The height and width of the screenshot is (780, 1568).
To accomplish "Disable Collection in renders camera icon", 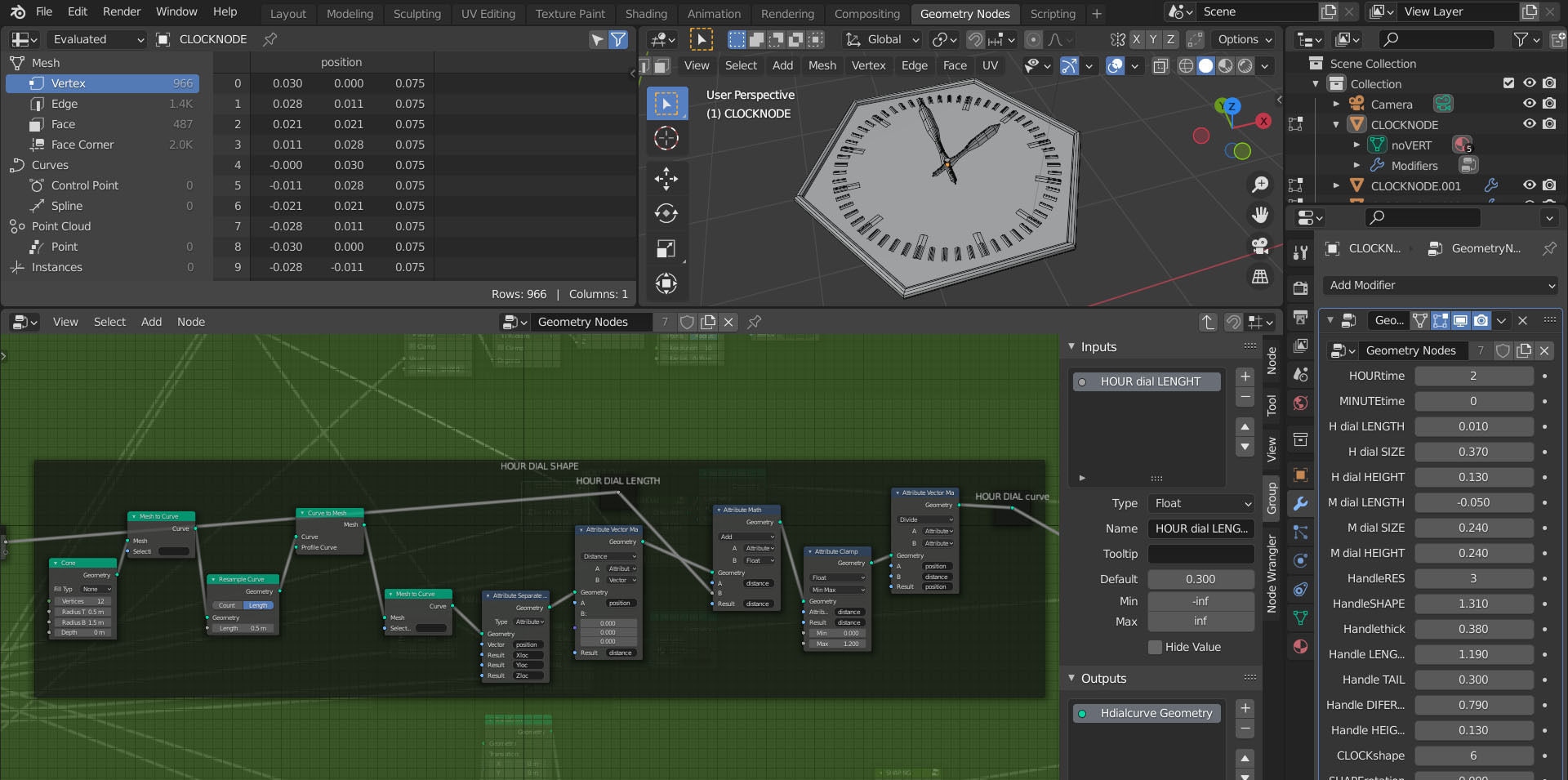I will click(1549, 83).
